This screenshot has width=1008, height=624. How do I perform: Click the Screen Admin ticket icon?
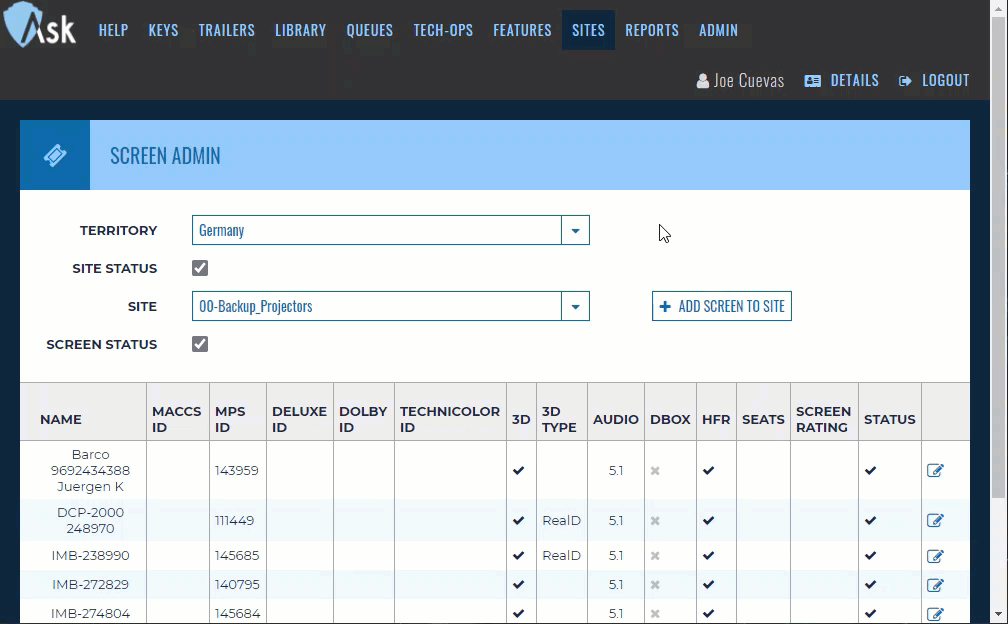coord(55,155)
